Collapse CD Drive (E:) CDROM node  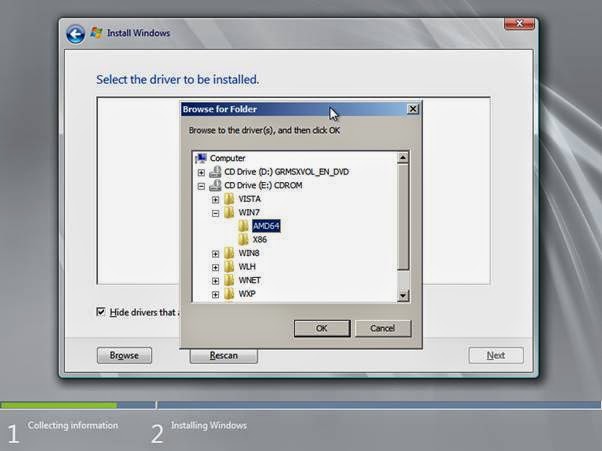click(201, 186)
